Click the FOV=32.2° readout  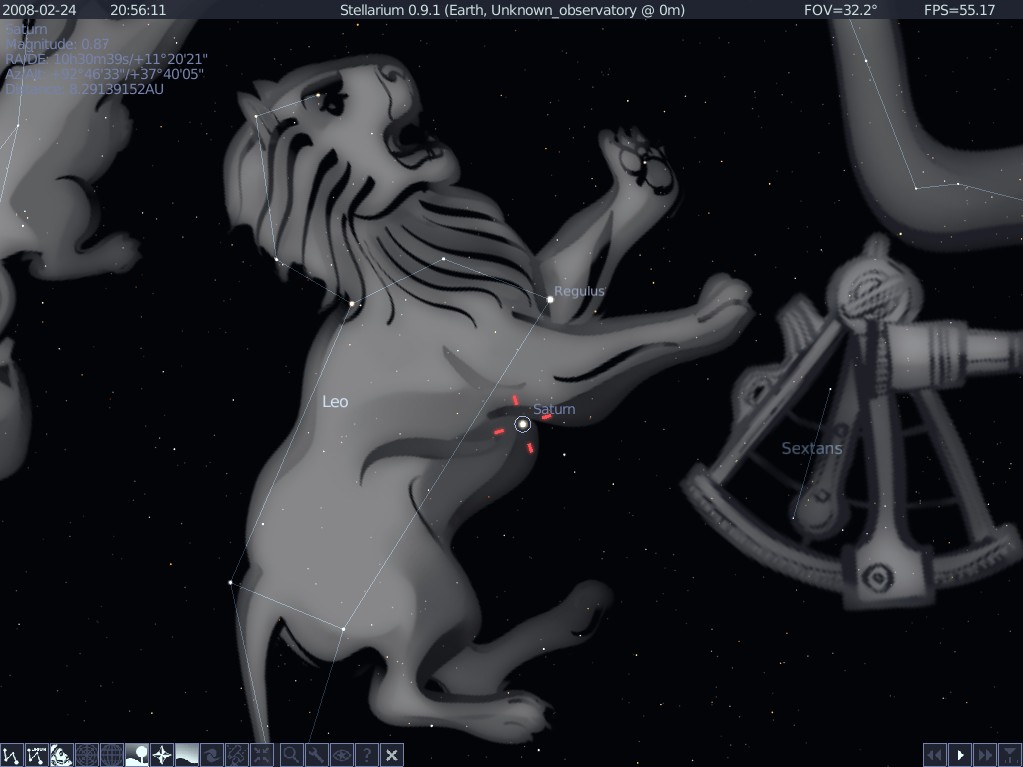click(840, 10)
